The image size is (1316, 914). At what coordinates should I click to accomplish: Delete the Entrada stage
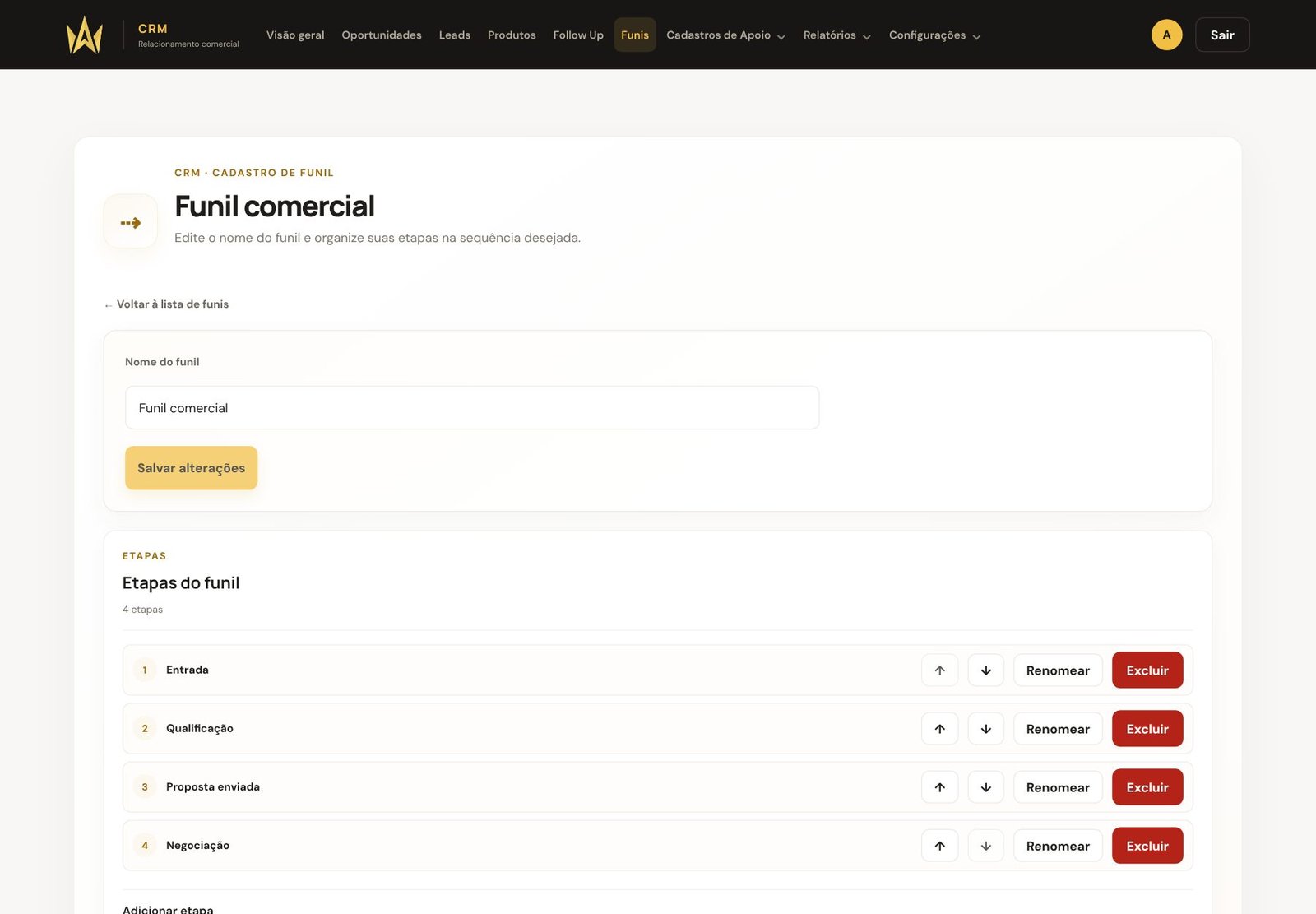[x=1147, y=670]
